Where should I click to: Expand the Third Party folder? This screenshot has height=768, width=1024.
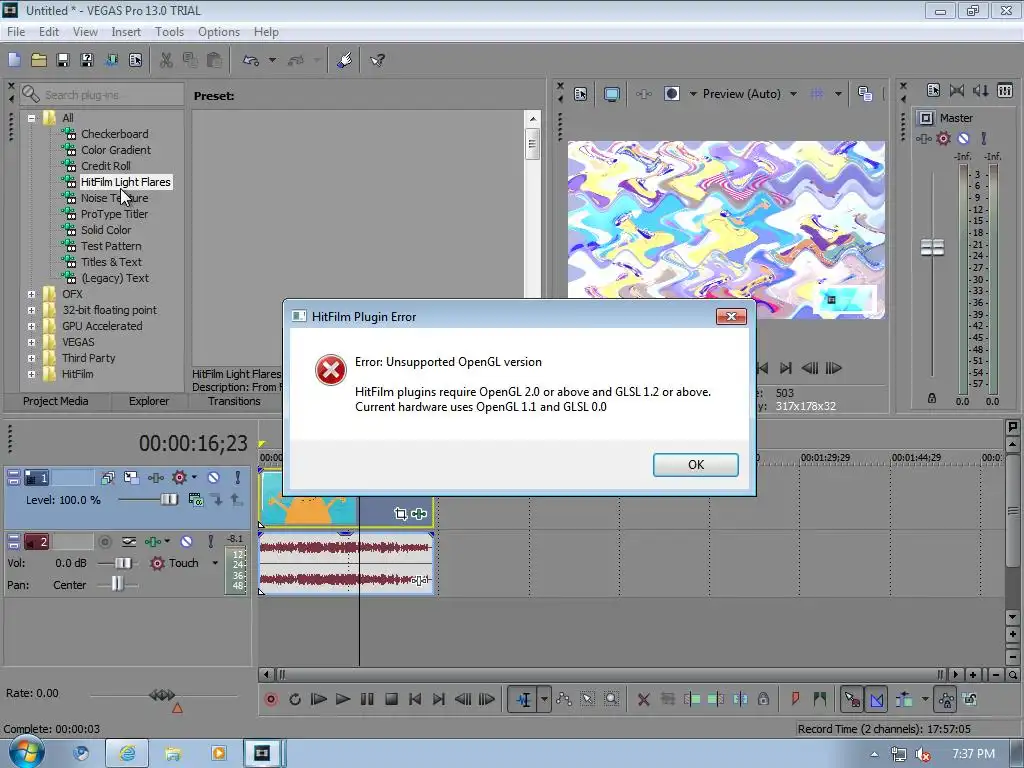click(x=31, y=358)
